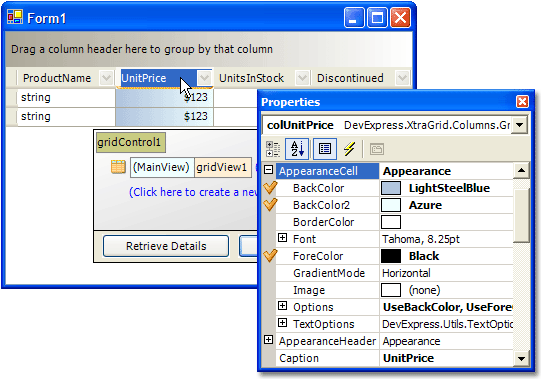Select the Alphabetical sort icon
541x379 pixels.
pos(297,149)
